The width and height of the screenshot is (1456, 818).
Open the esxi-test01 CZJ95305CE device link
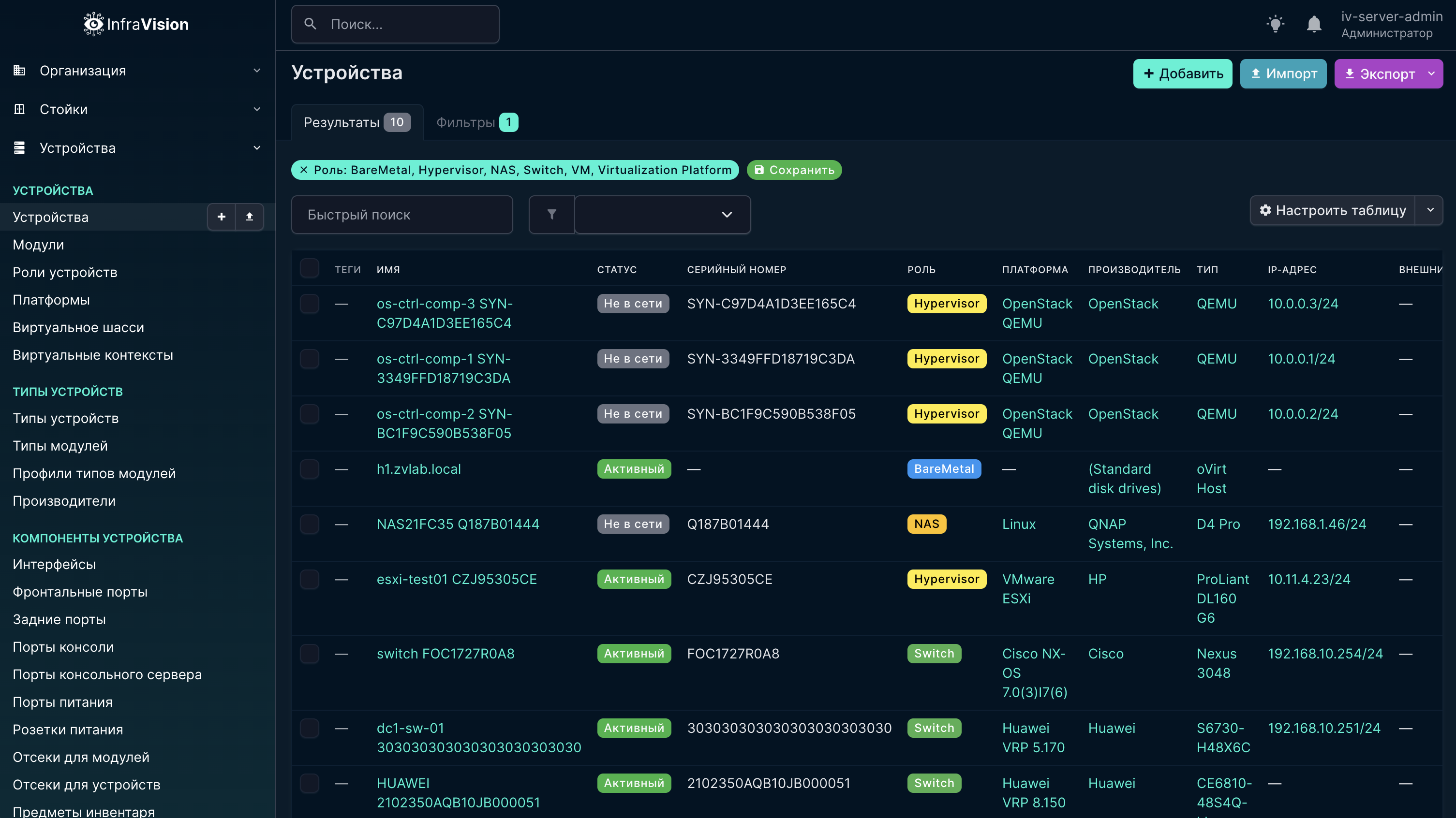point(456,579)
